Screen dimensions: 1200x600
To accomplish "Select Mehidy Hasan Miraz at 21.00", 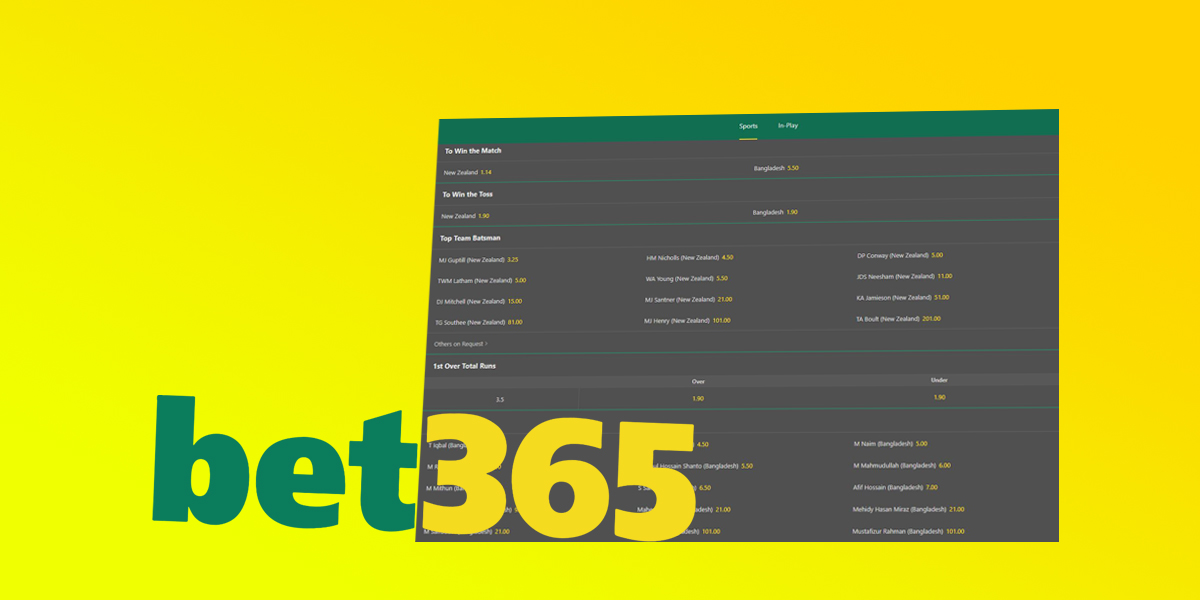I will coord(908,509).
